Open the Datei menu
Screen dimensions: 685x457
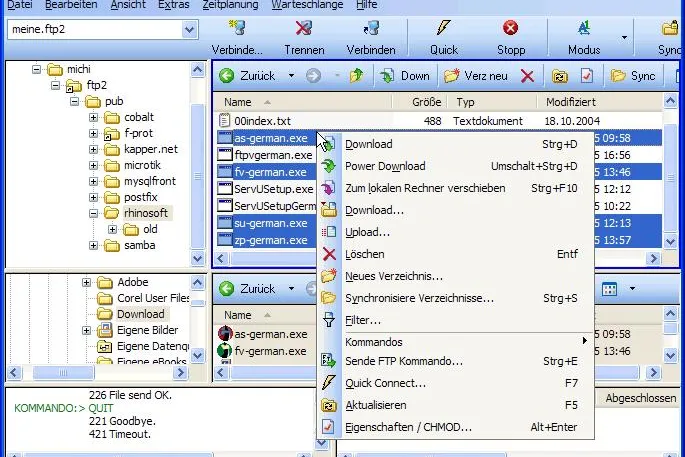click(20, 5)
